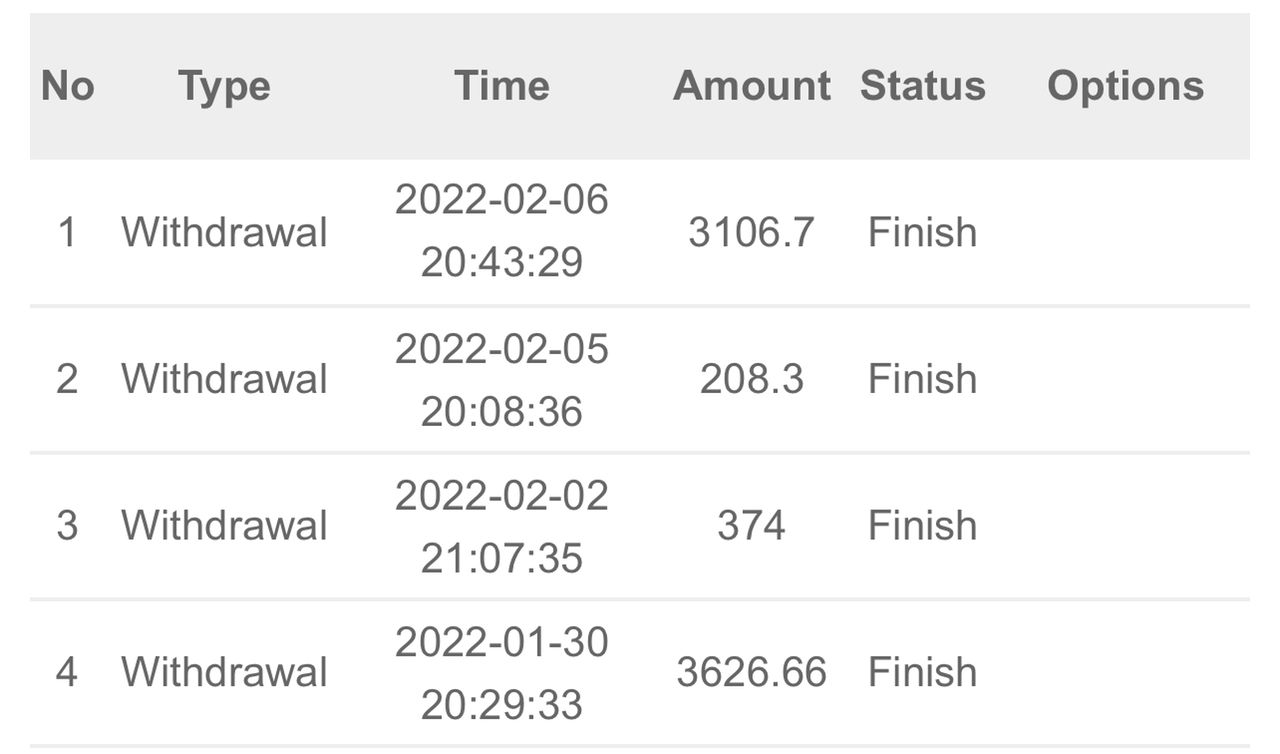Click the Options column header

(1125, 86)
